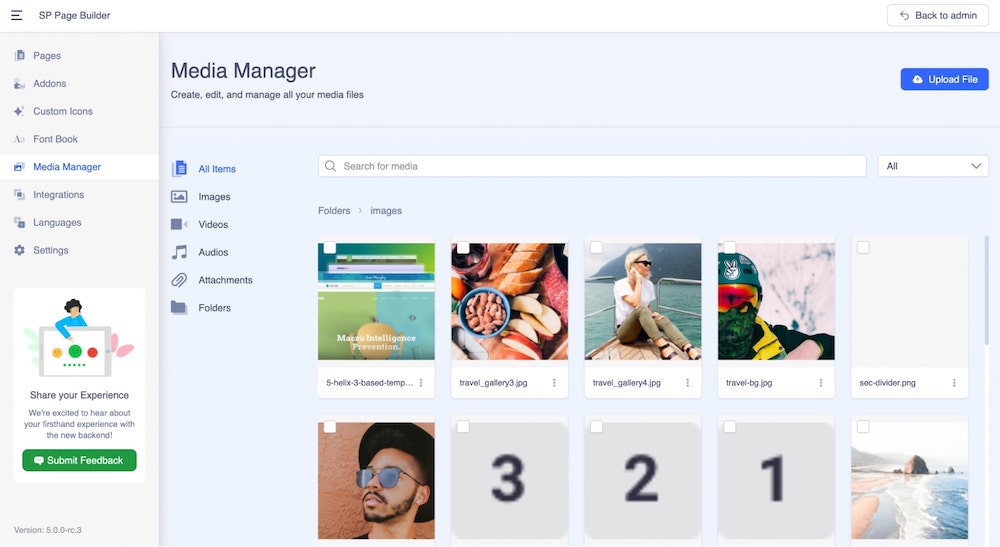The image size is (1000, 547).
Task: Open the Pages sidebar icon
Action: (20, 56)
